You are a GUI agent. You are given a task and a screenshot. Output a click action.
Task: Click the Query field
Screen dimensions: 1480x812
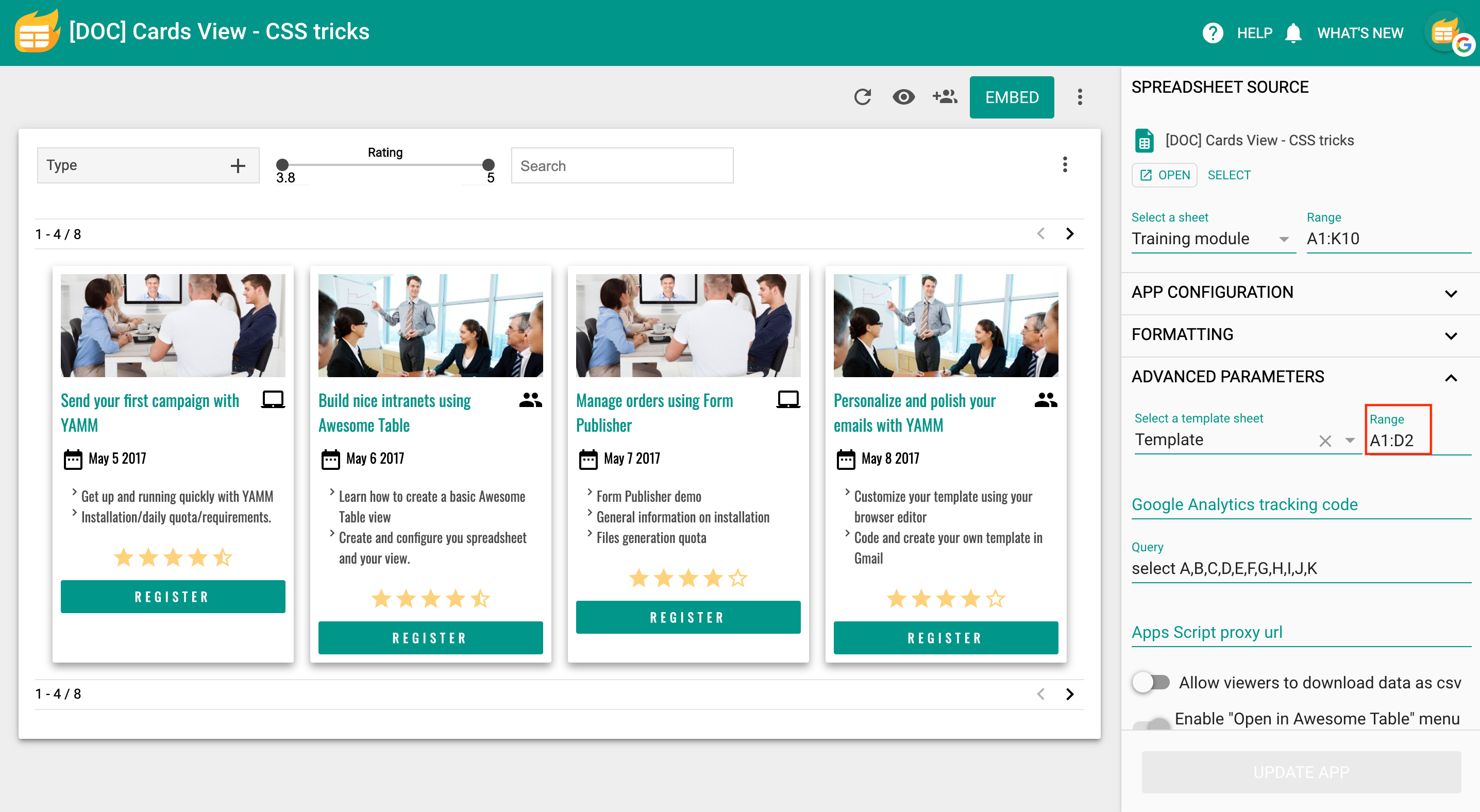coord(1301,568)
